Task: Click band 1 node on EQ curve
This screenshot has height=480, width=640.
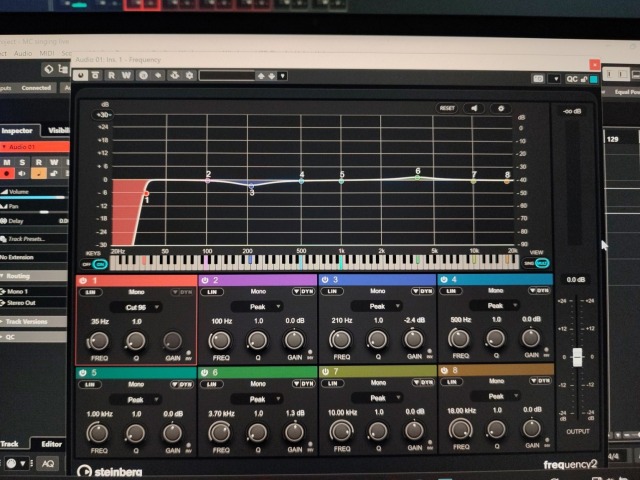Action: [x=147, y=193]
